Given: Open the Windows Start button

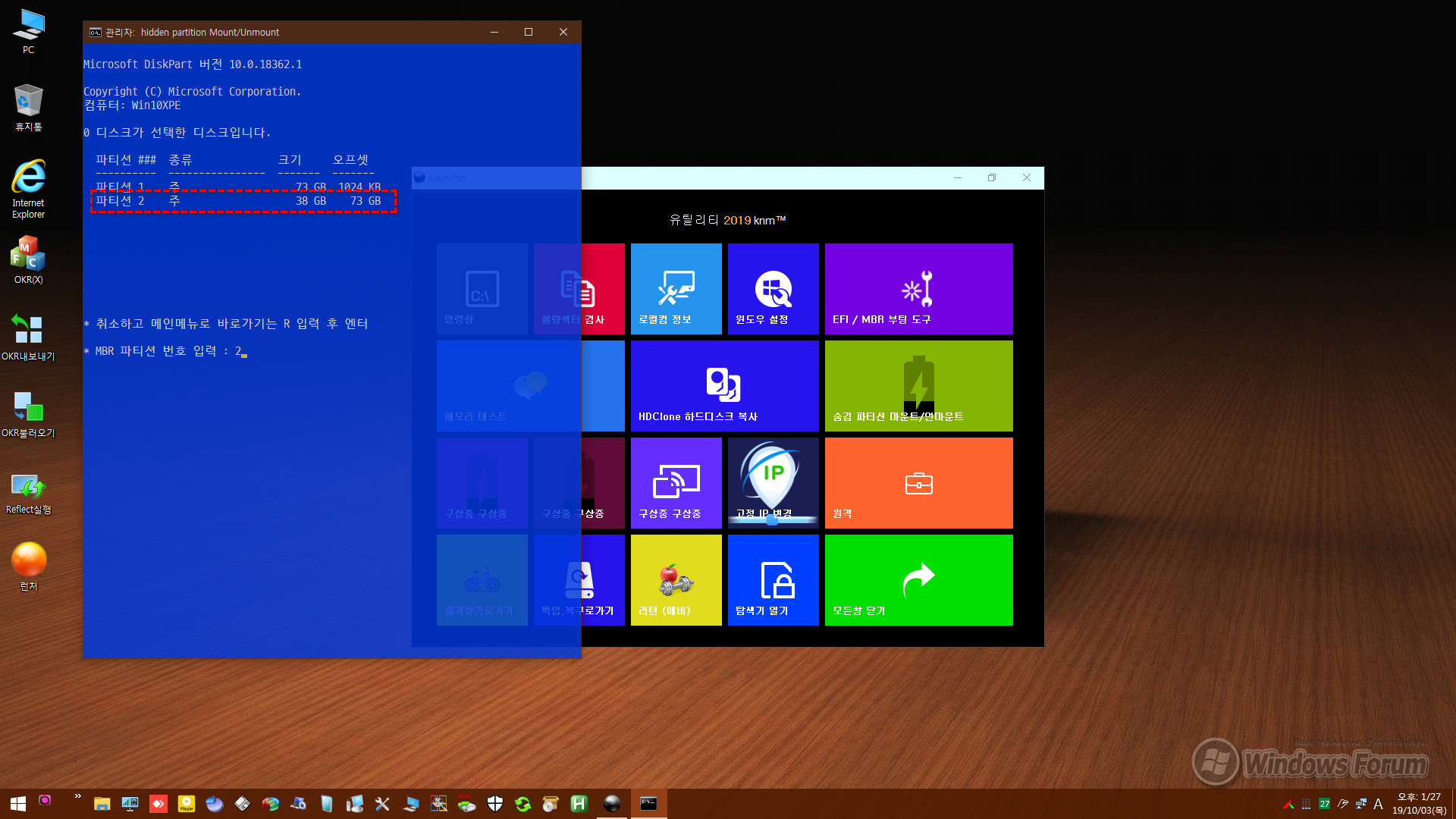Looking at the screenshot, I should 18,804.
